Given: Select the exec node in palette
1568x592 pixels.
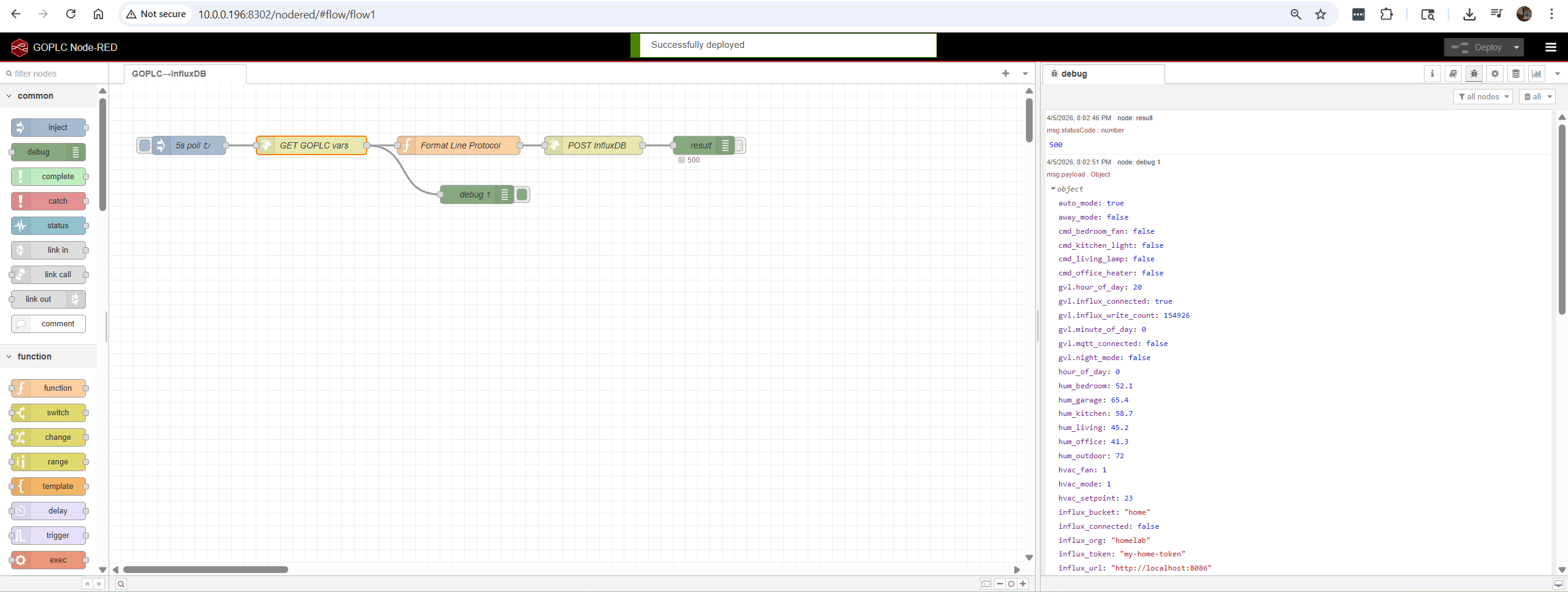Looking at the screenshot, I should (x=48, y=560).
